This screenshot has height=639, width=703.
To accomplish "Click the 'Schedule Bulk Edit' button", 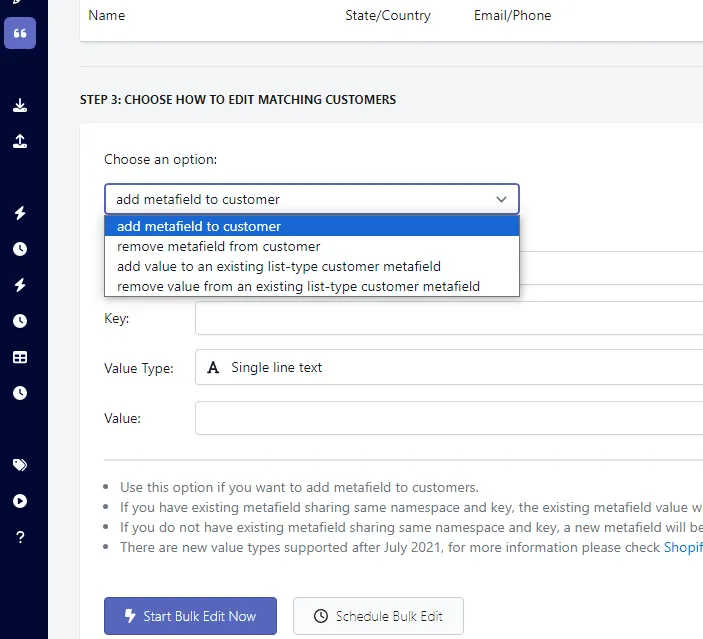I will pos(378,616).
